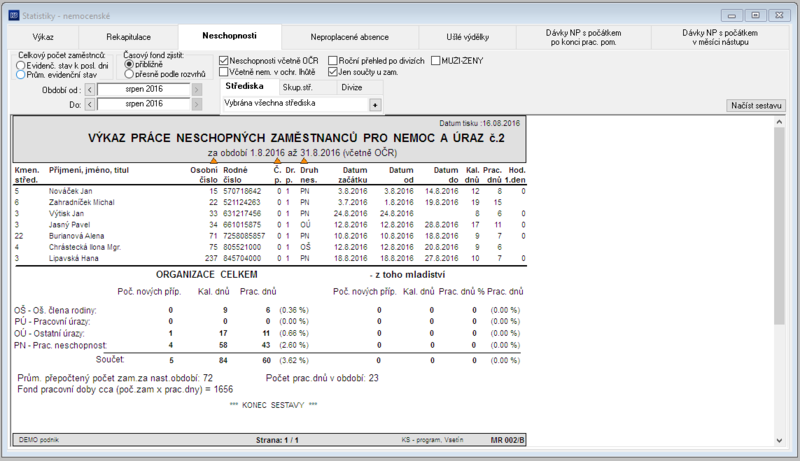Choose přesně podle rozvrhů option

click(129, 74)
